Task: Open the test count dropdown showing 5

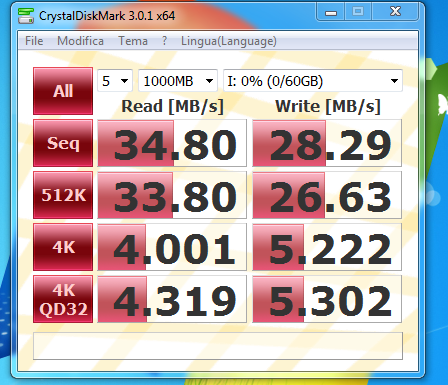Action: 115,81
